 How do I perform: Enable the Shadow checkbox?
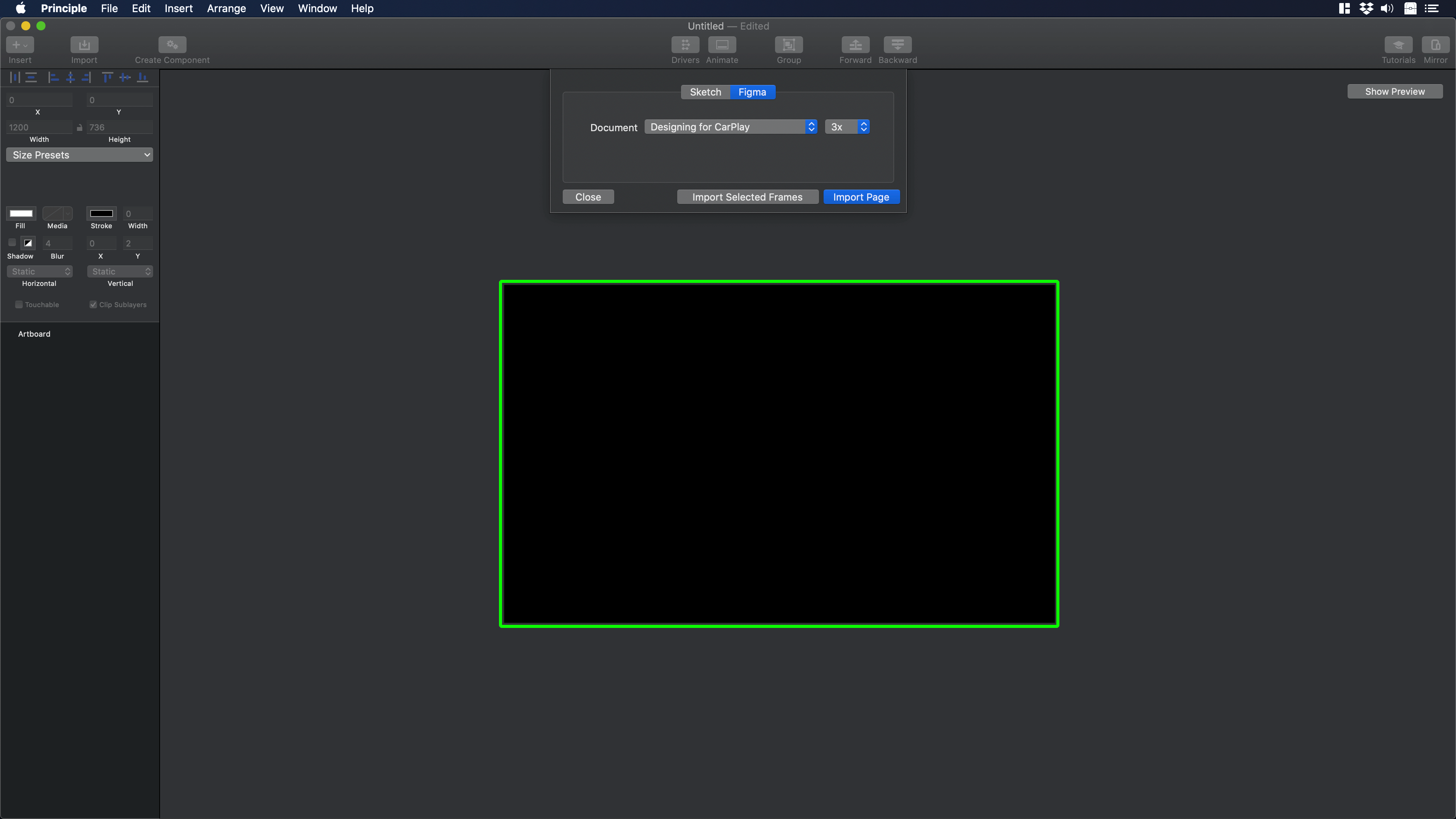coord(12,243)
